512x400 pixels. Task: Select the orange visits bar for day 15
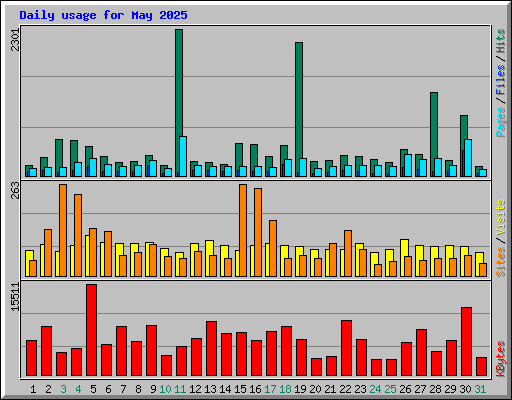pos(243,230)
